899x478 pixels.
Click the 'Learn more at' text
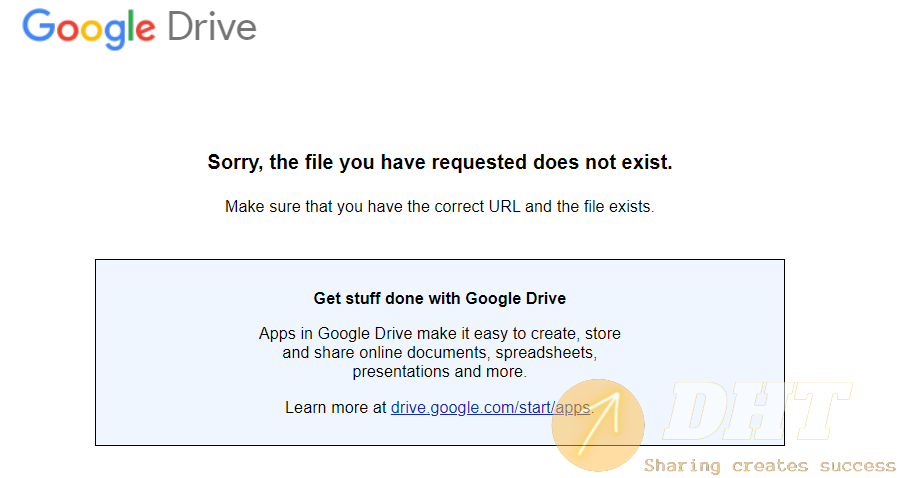point(336,407)
